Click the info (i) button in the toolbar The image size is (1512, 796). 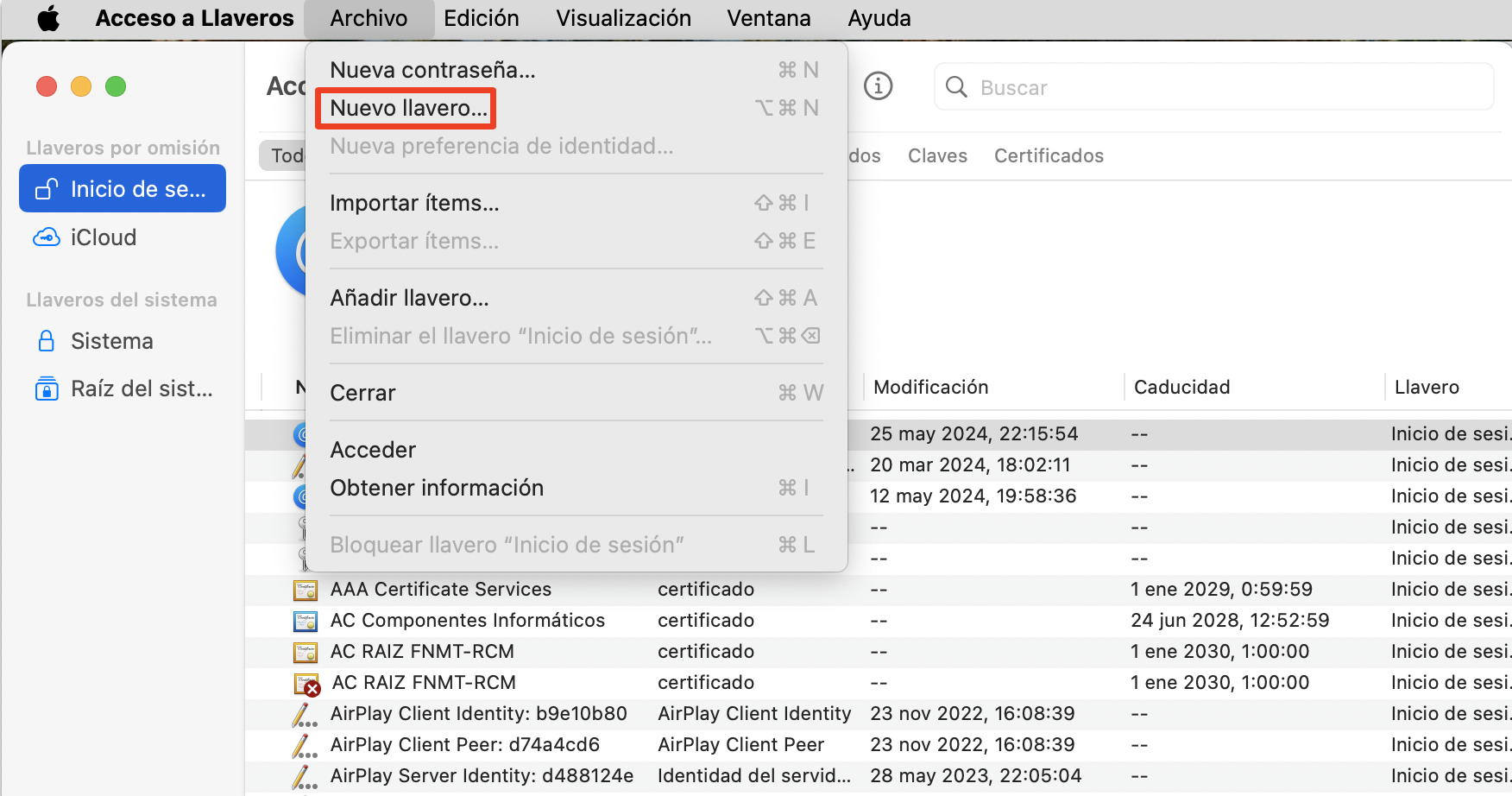tap(879, 85)
